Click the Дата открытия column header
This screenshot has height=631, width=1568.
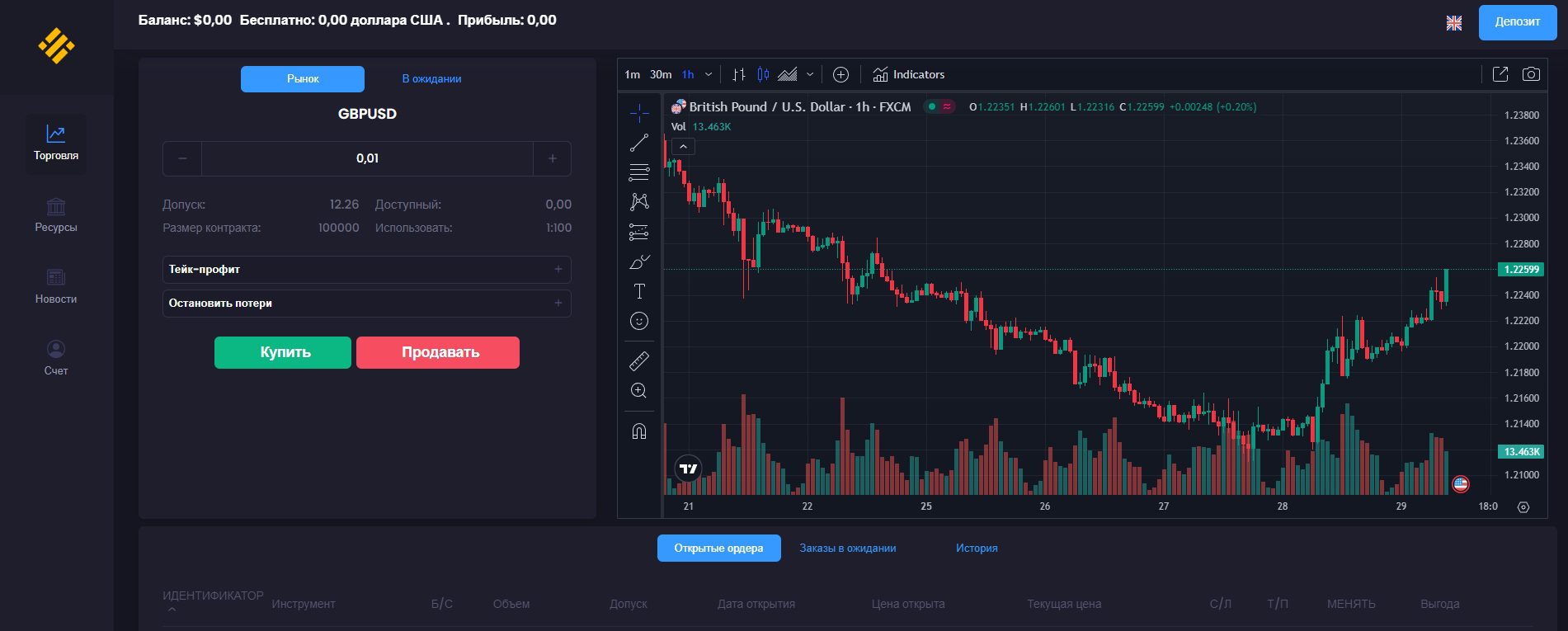[x=756, y=604]
